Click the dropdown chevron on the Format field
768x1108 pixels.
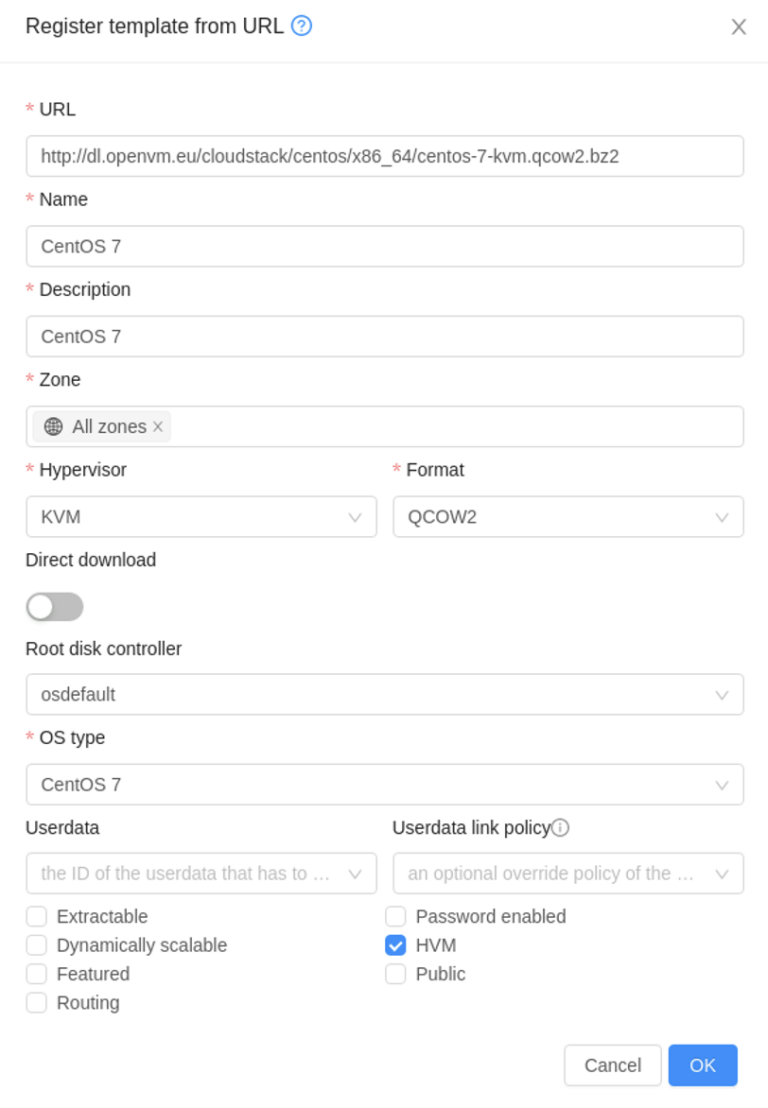coord(722,517)
